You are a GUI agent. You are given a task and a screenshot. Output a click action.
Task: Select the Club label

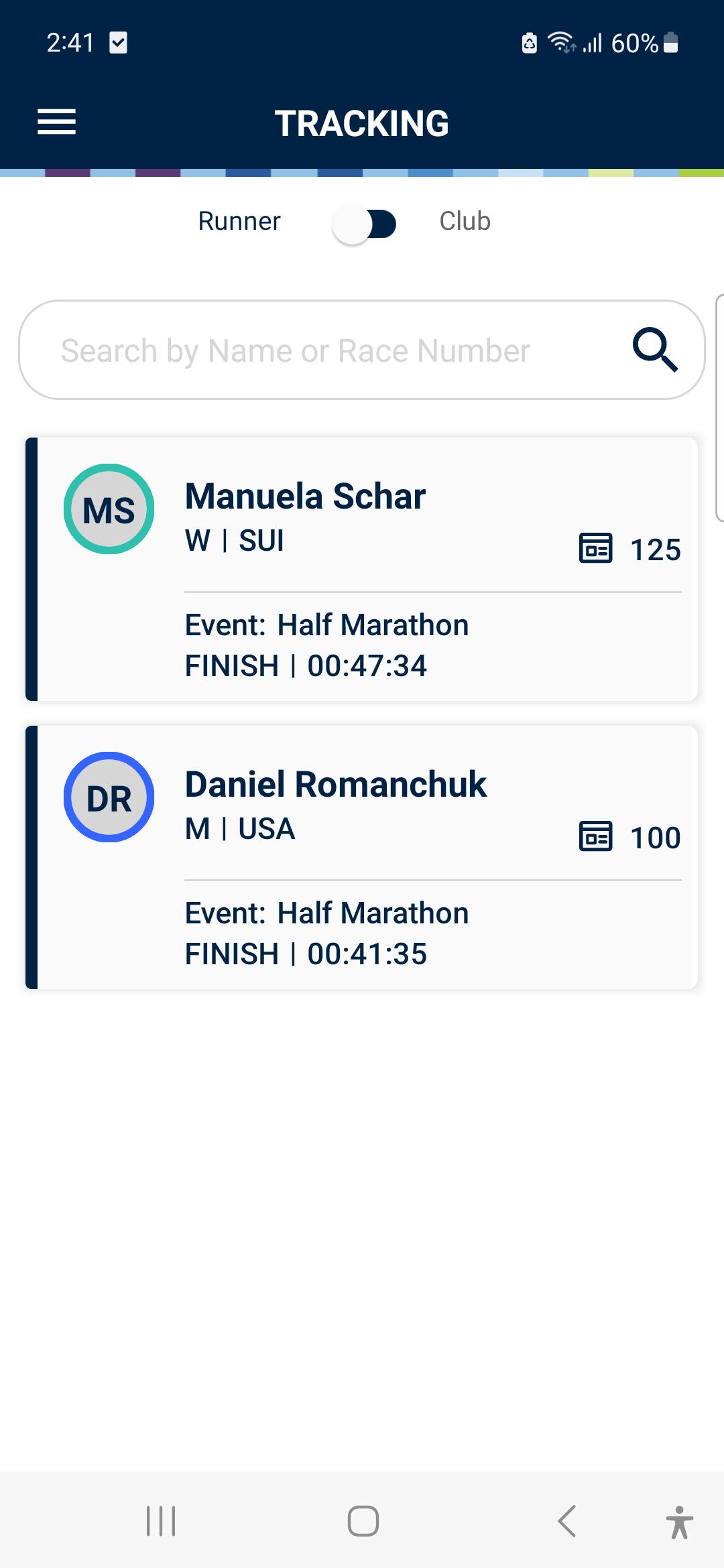pos(465,221)
